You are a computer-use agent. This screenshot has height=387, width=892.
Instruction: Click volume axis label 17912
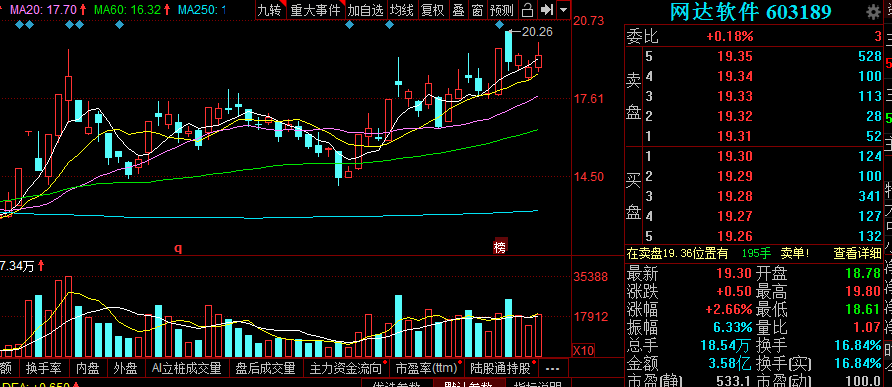(x=591, y=316)
